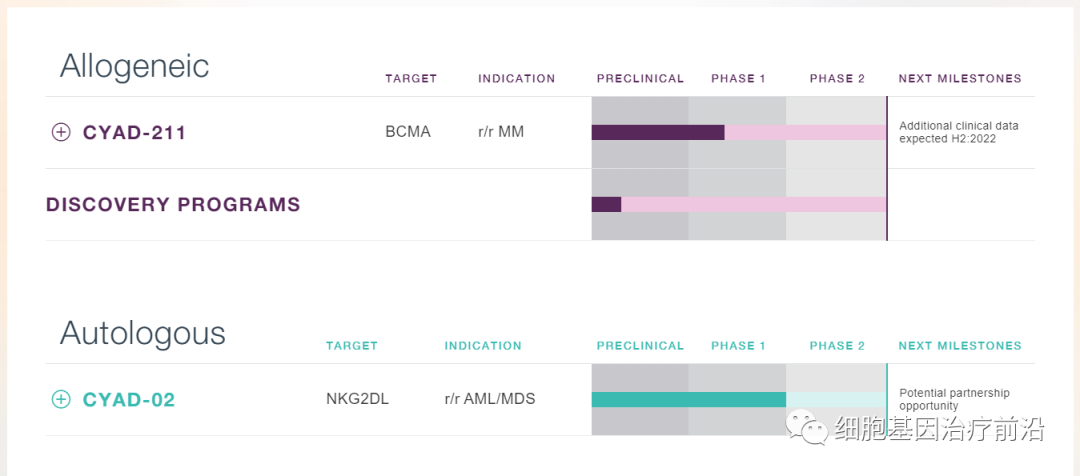Click "Additional clinical data expected H2:2022" text
Screen dimensions: 1080x476
pos(958,132)
